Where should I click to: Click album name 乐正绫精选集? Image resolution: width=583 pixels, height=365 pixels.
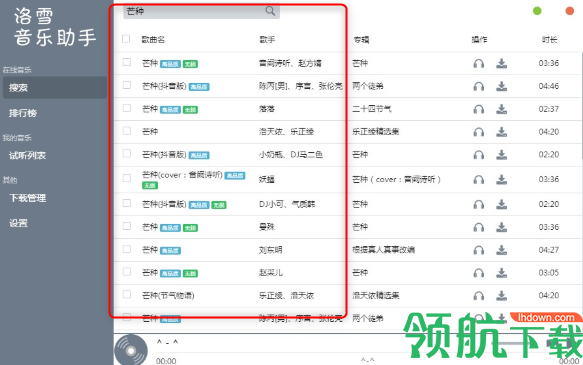pyautogui.click(x=375, y=132)
